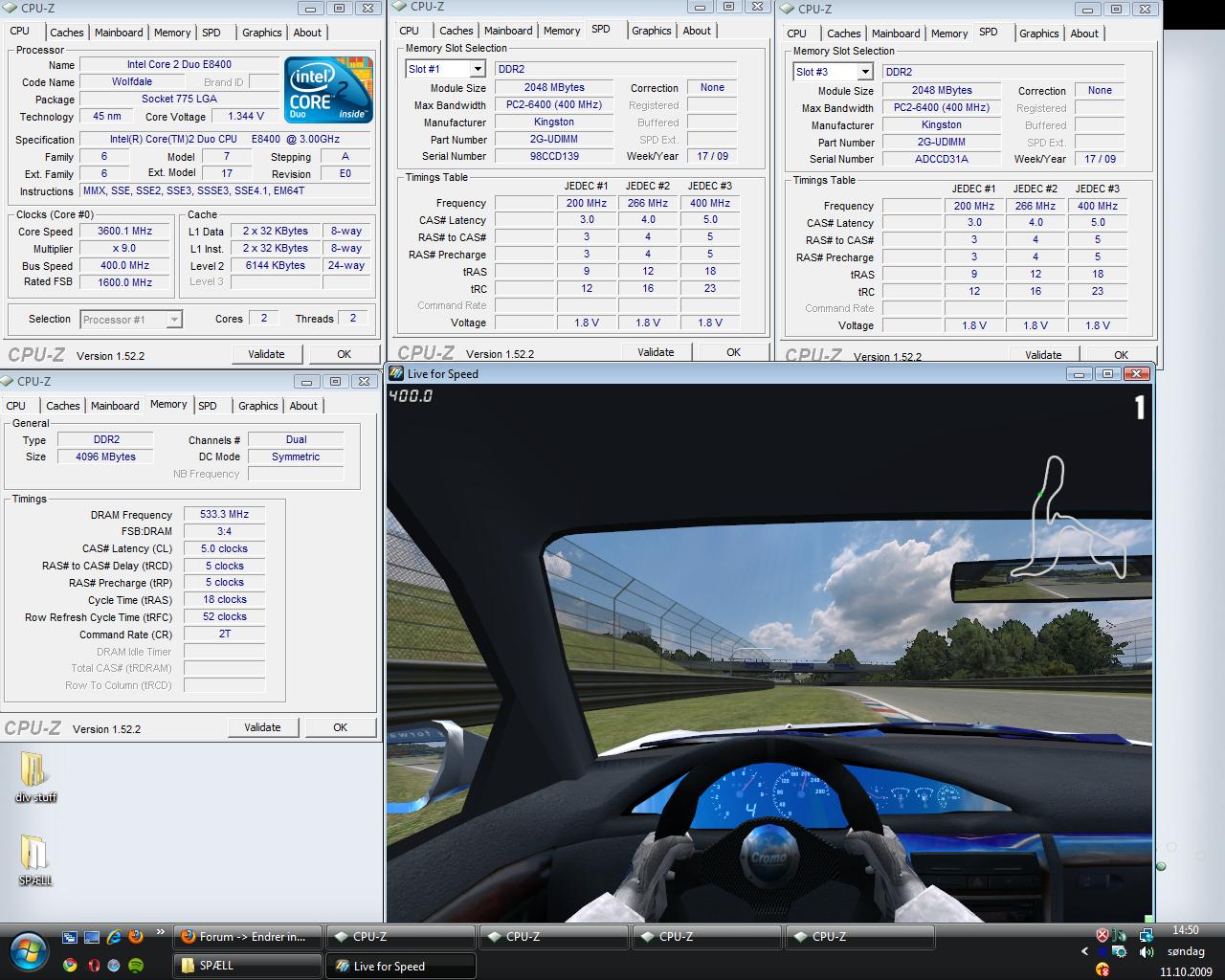
Task: Click the Core Speed 3600.1 MHz field
Action: (124, 231)
